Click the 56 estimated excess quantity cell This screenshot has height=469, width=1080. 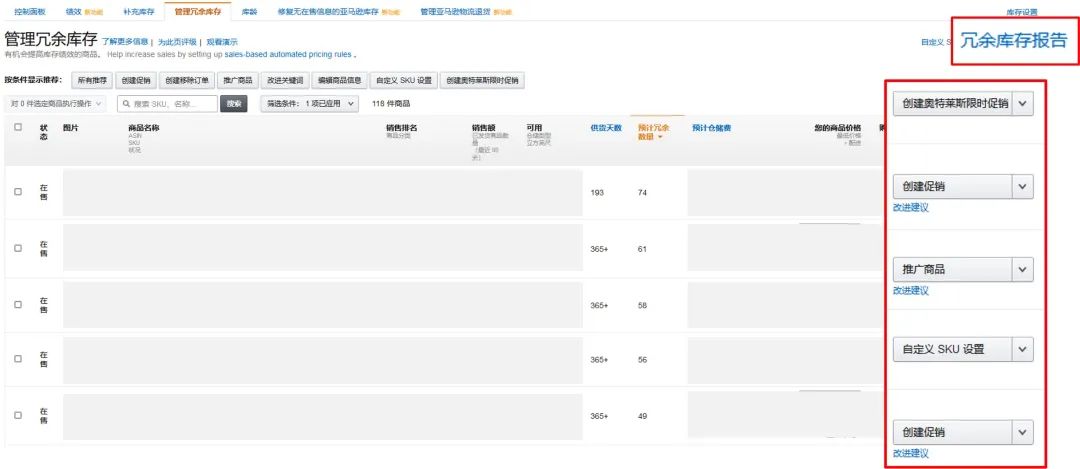coord(642,359)
